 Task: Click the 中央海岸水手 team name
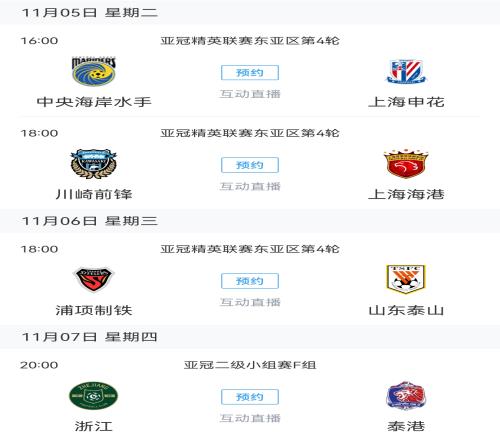(x=94, y=102)
